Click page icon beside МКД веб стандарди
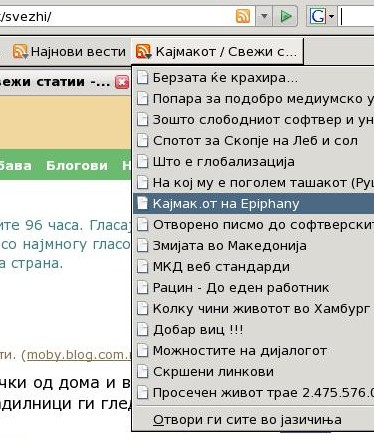374x441 pixels. 142,267
